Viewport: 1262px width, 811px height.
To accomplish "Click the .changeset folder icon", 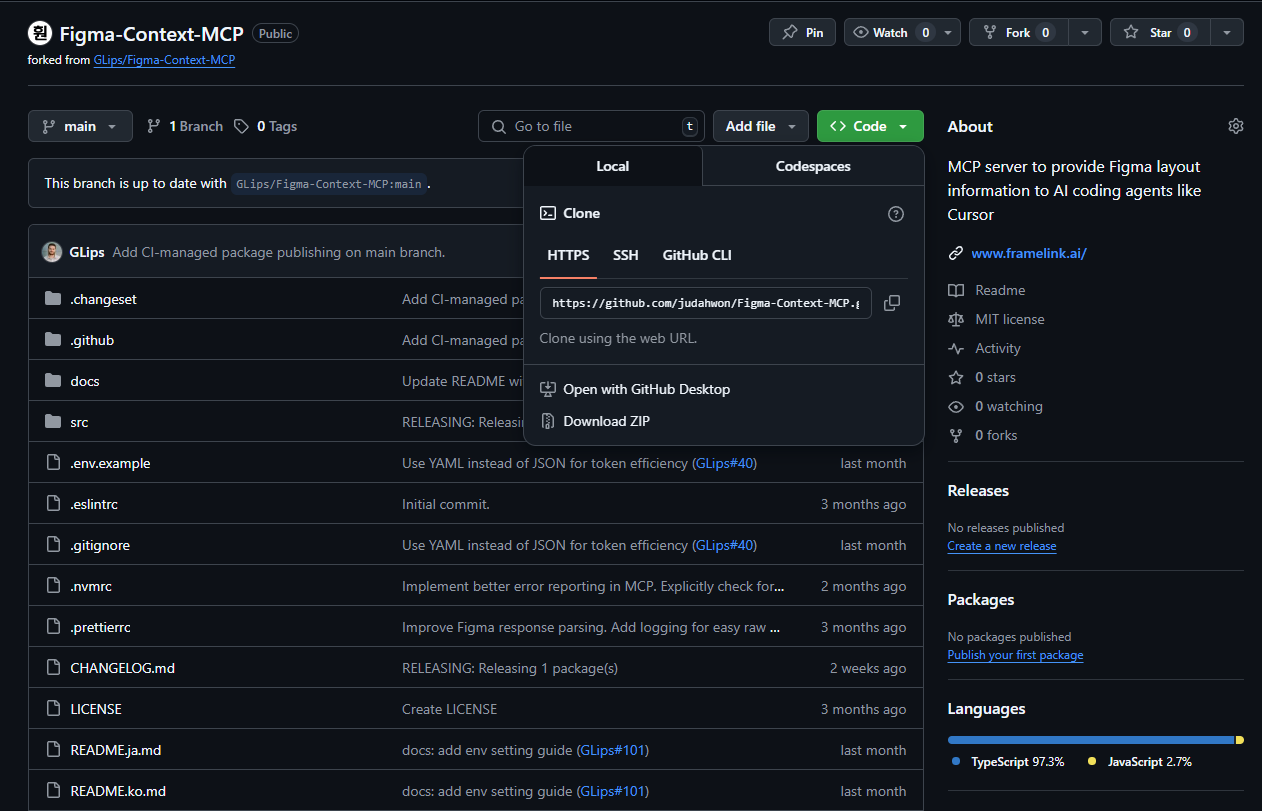I will point(53,299).
